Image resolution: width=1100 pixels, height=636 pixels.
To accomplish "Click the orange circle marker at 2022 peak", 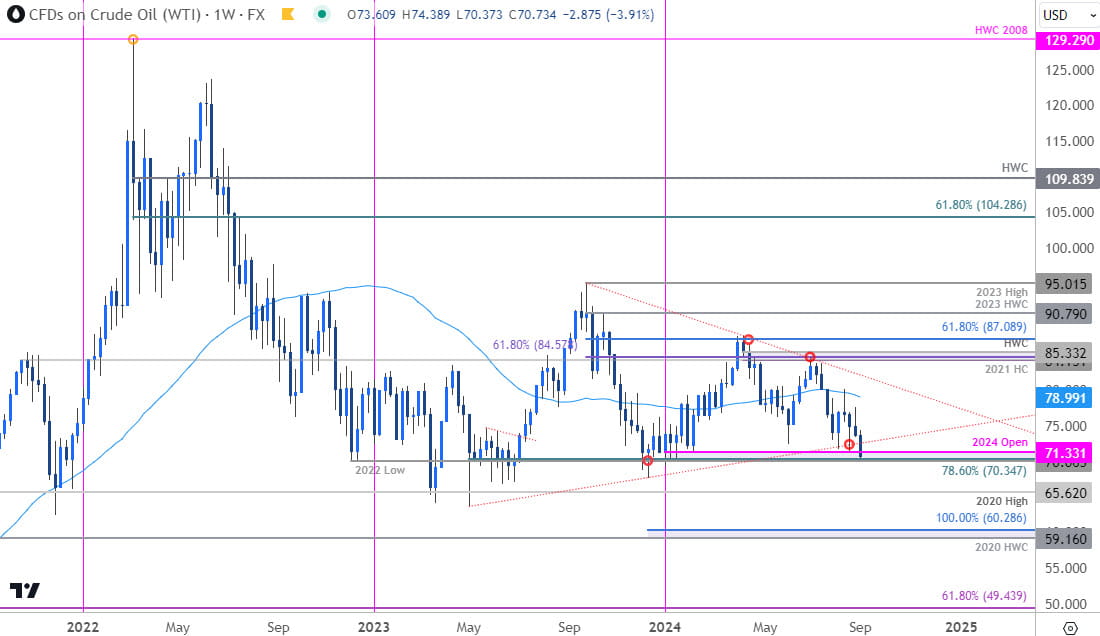I will point(133,40).
